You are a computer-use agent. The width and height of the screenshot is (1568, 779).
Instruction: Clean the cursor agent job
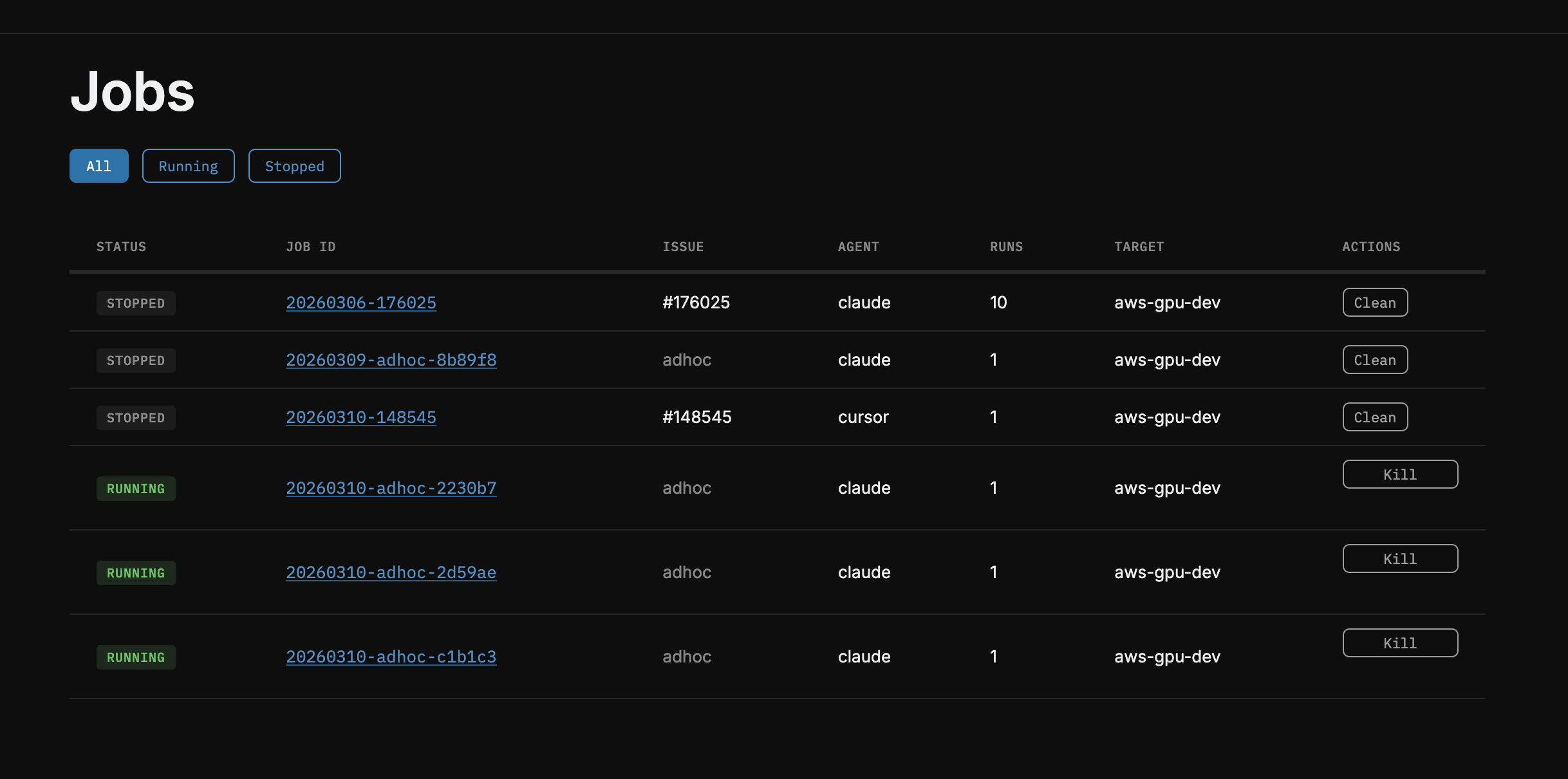tap(1375, 417)
